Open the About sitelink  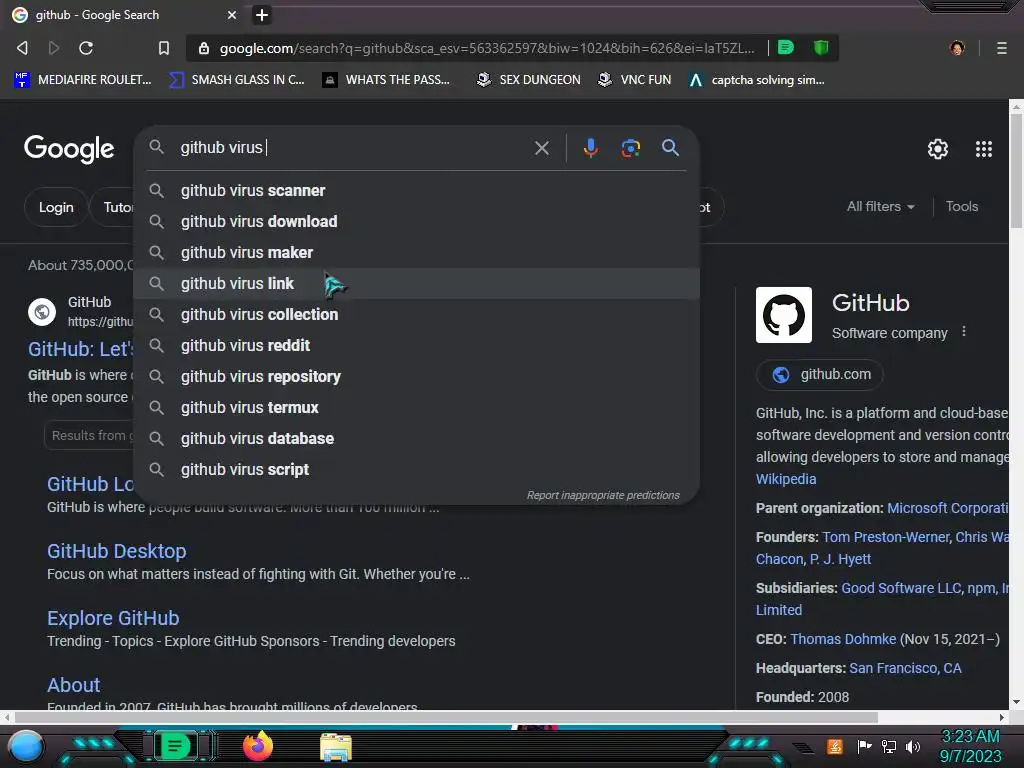coord(74,685)
